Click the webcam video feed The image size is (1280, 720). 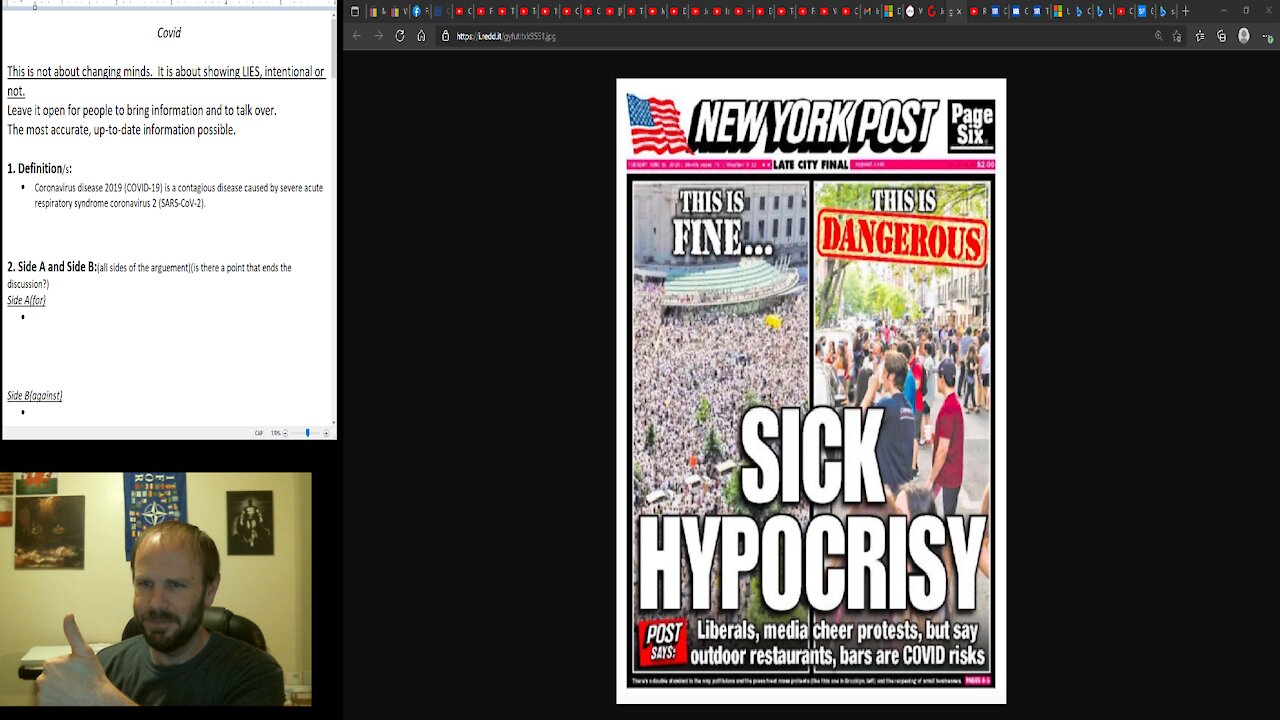(156, 589)
